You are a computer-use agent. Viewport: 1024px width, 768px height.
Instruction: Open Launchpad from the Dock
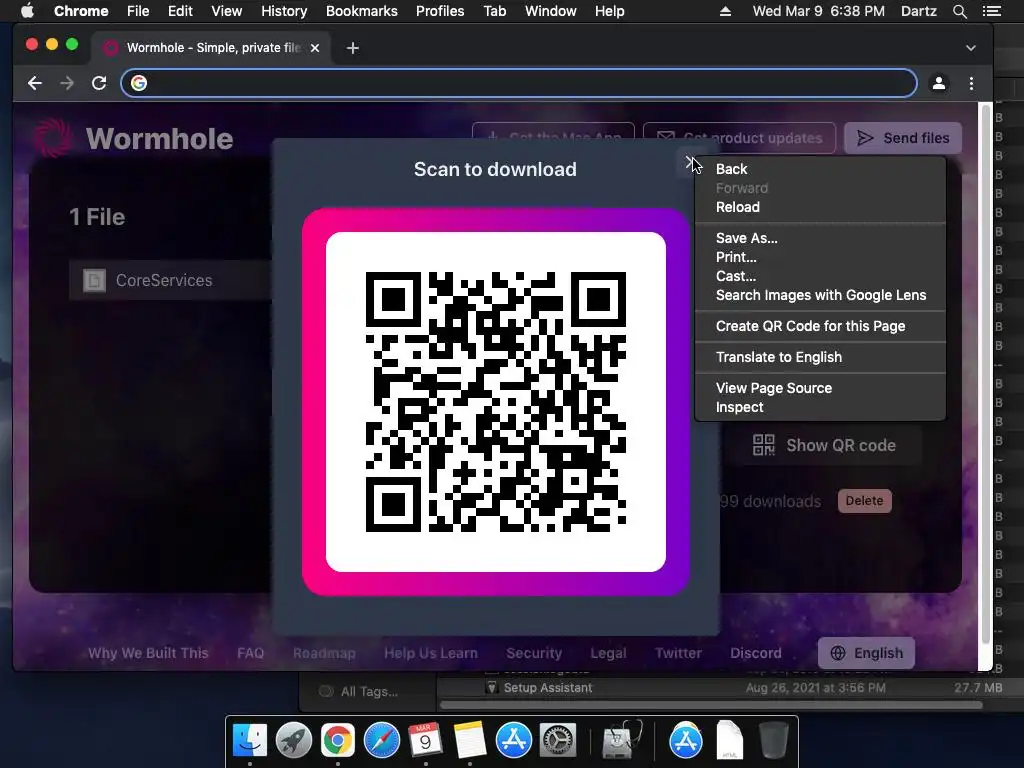pos(294,741)
